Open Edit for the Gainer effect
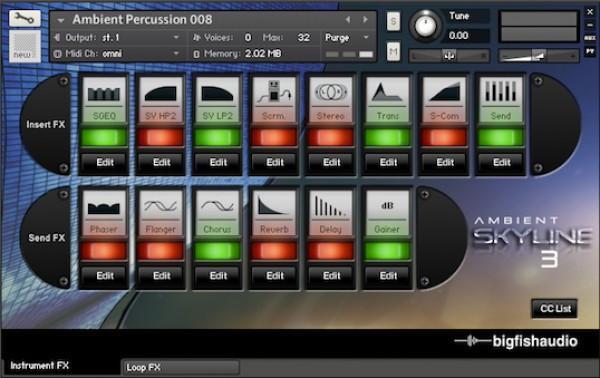Screen dimensions: 600x378 click(388, 275)
